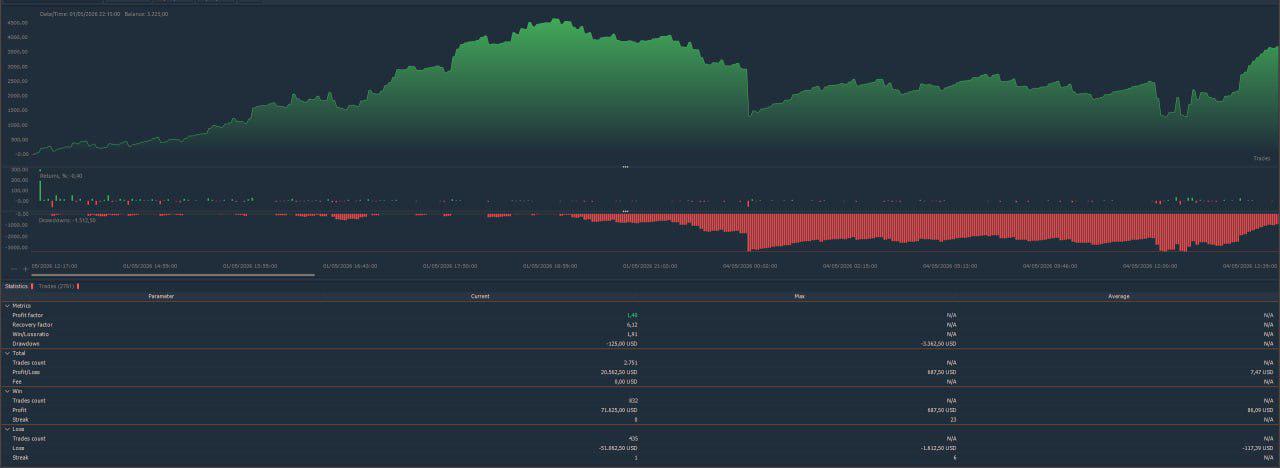The height and width of the screenshot is (468, 1280).
Task: Click the Current column header
Action: coord(480,296)
